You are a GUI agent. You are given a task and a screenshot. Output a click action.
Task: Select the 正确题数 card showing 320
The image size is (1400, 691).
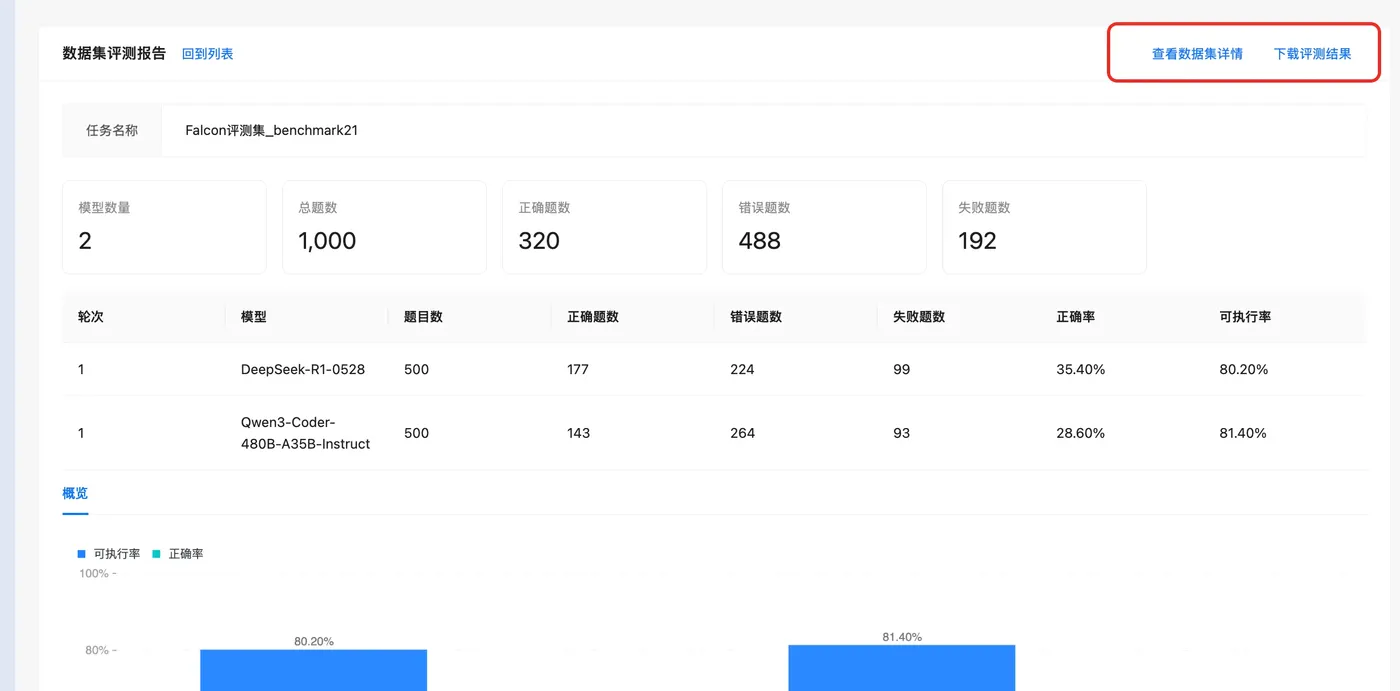tap(604, 227)
